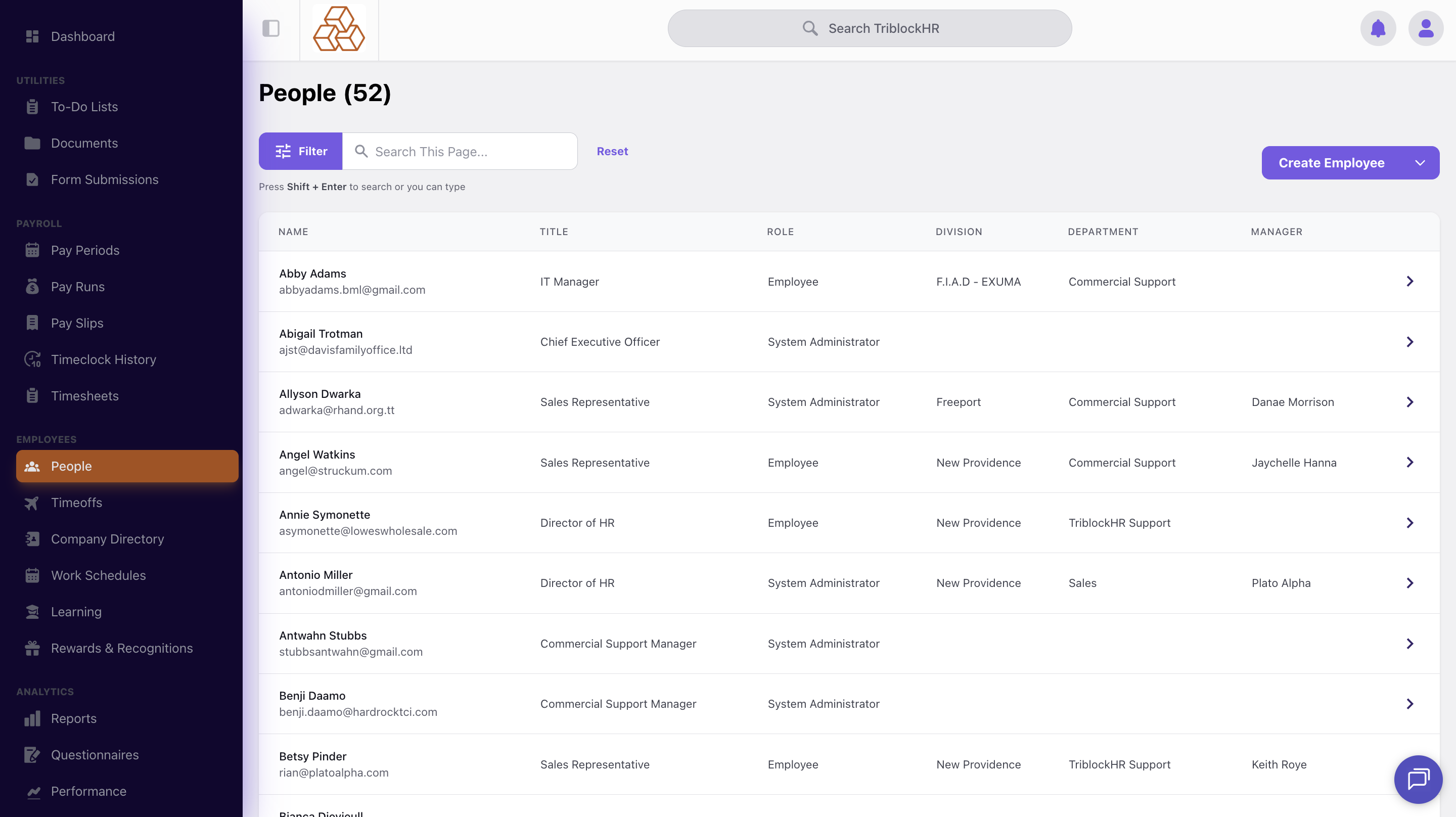The width and height of the screenshot is (1456, 817).
Task: Expand Abby Adams row chevron
Action: pyautogui.click(x=1409, y=282)
